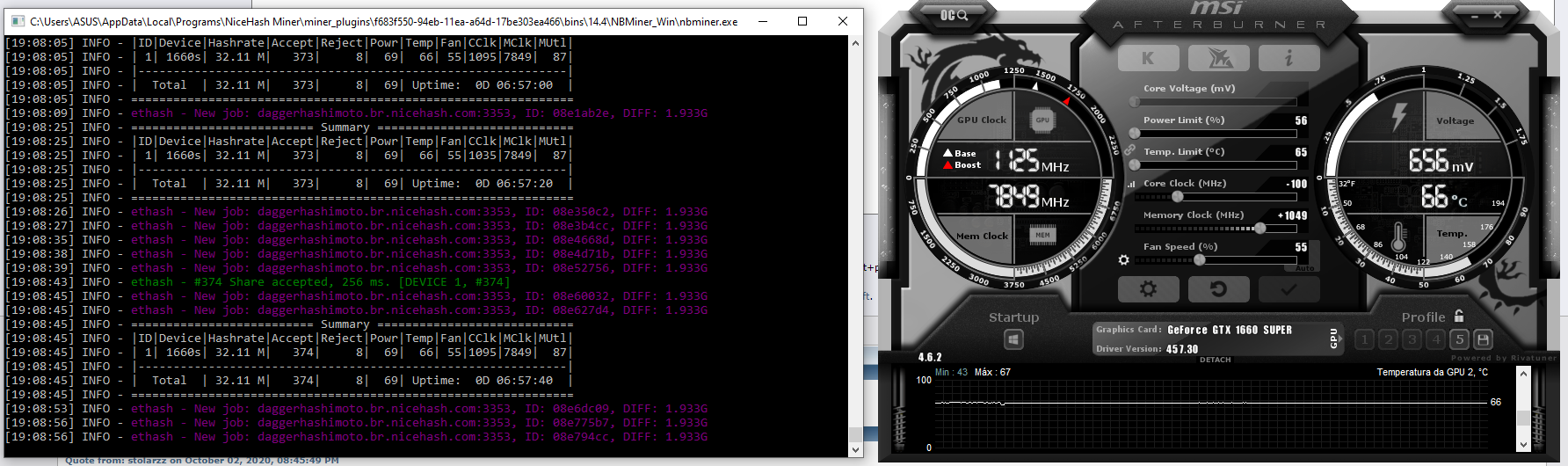Click the thermometer icon on the temperature gauge
This screenshot has width=1568, height=466.
(1400, 236)
